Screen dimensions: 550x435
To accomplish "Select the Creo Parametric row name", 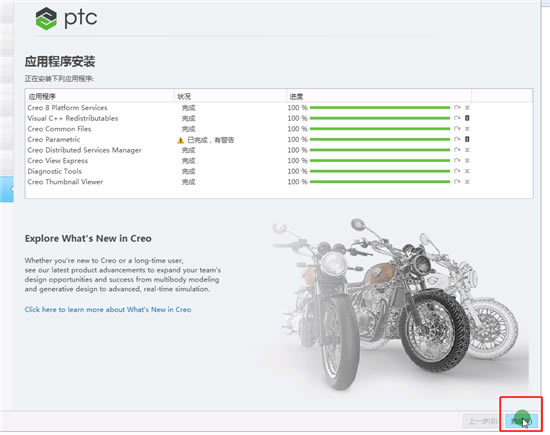I will click(54, 139).
